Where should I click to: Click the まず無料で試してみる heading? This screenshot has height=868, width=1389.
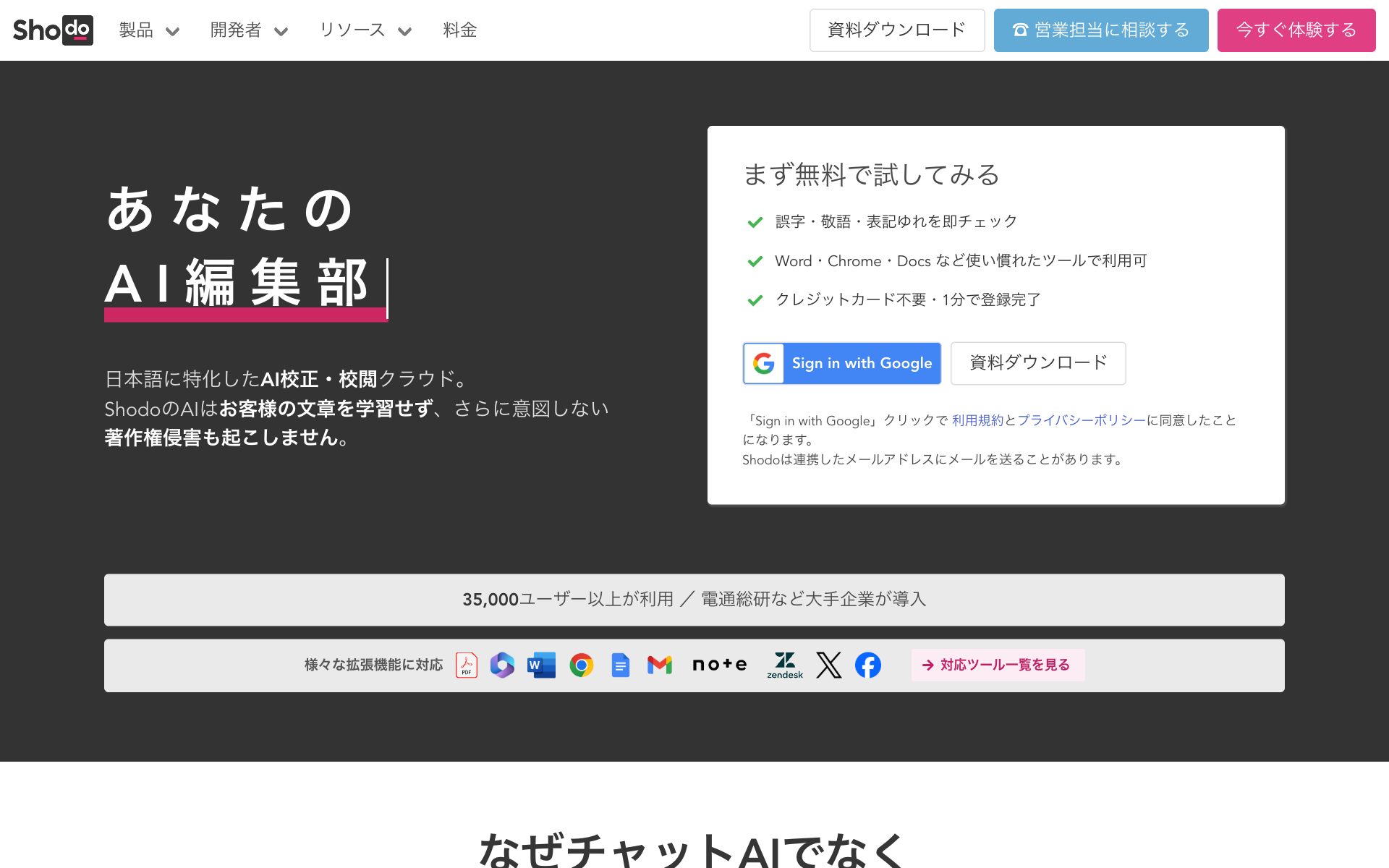[872, 174]
